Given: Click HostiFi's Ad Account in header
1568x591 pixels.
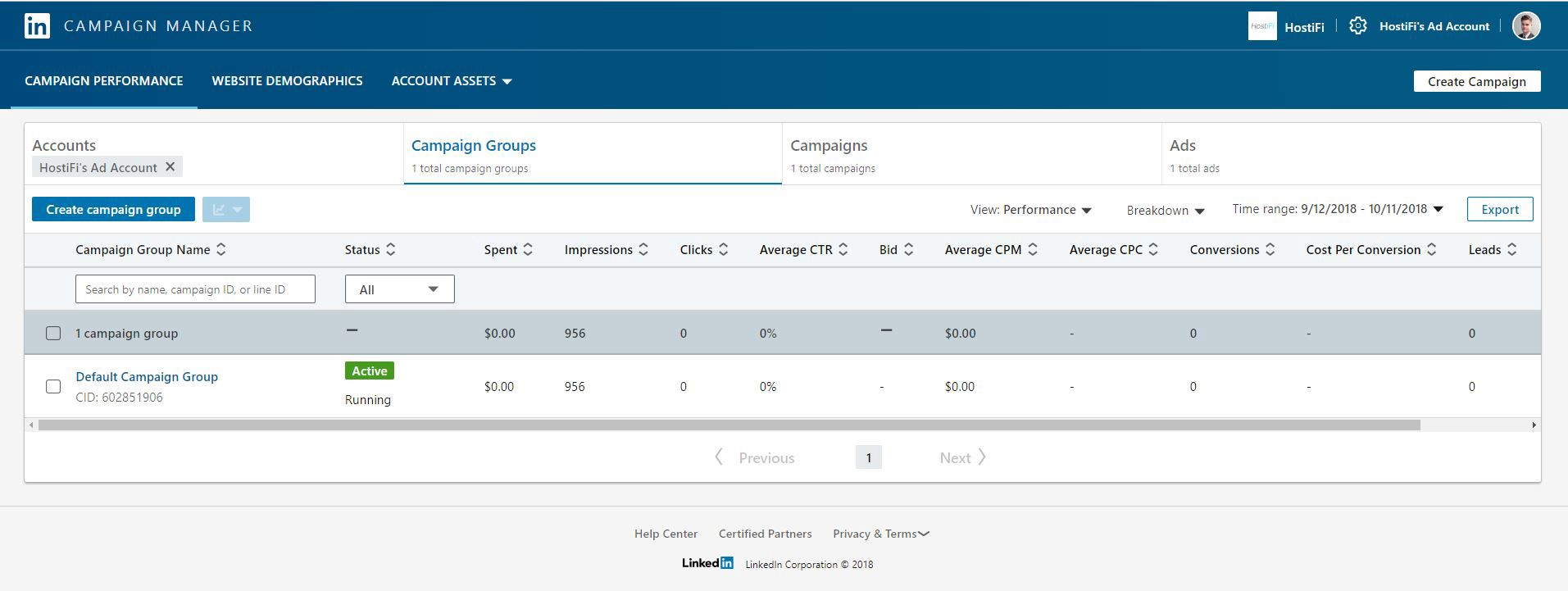Looking at the screenshot, I should point(1434,26).
